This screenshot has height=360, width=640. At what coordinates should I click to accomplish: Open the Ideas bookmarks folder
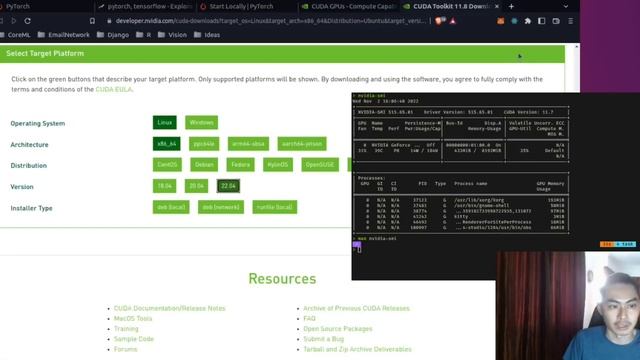(207, 35)
